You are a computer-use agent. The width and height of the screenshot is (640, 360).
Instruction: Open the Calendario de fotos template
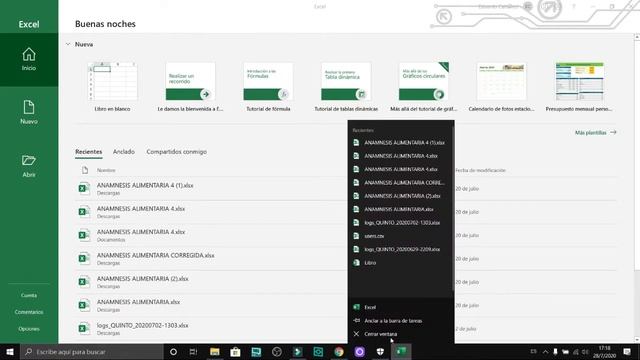pyautogui.click(x=501, y=87)
